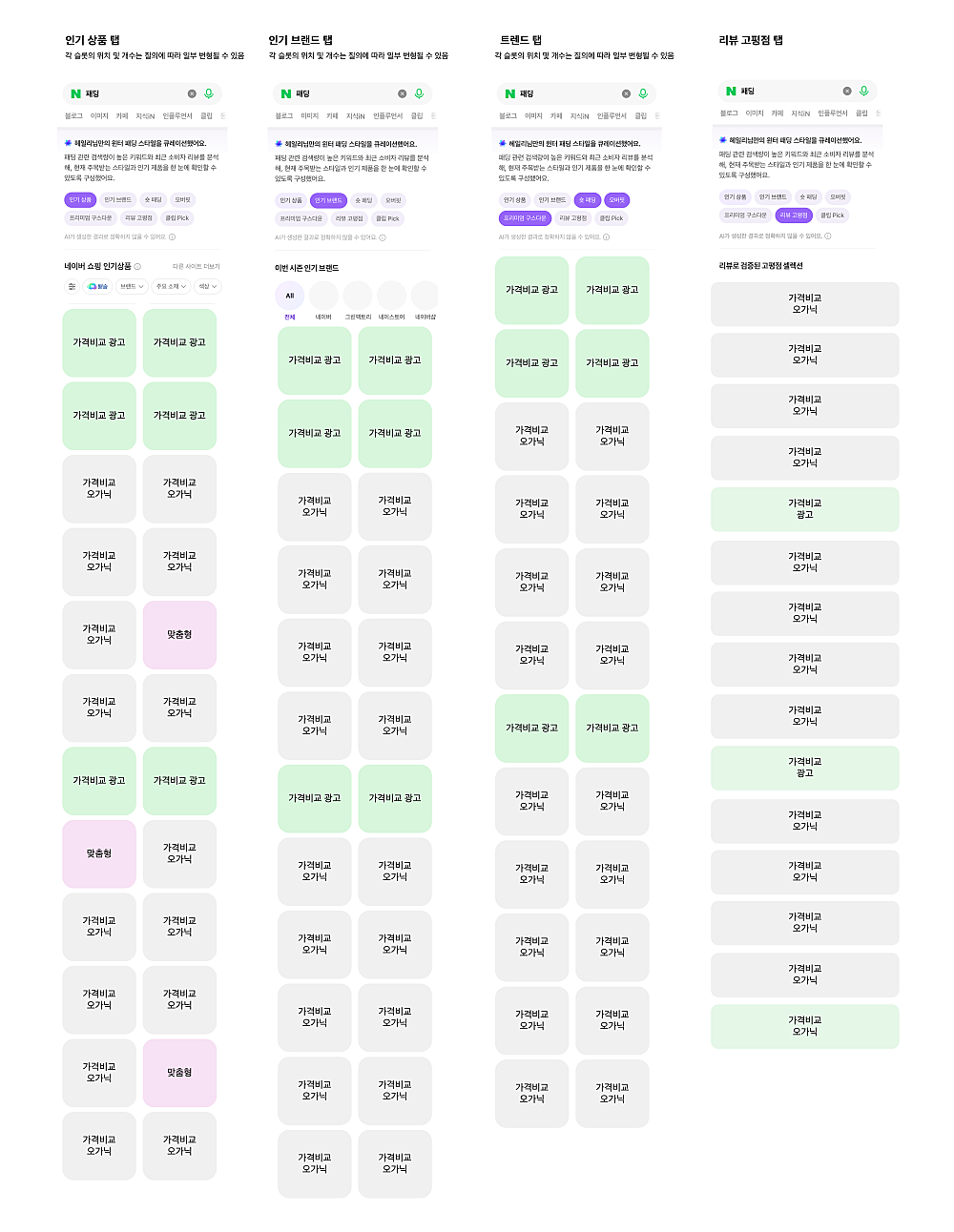Expand the 색상 filter dropdown
The width and height of the screenshot is (954, 1232).
click(x=207, y=286)
